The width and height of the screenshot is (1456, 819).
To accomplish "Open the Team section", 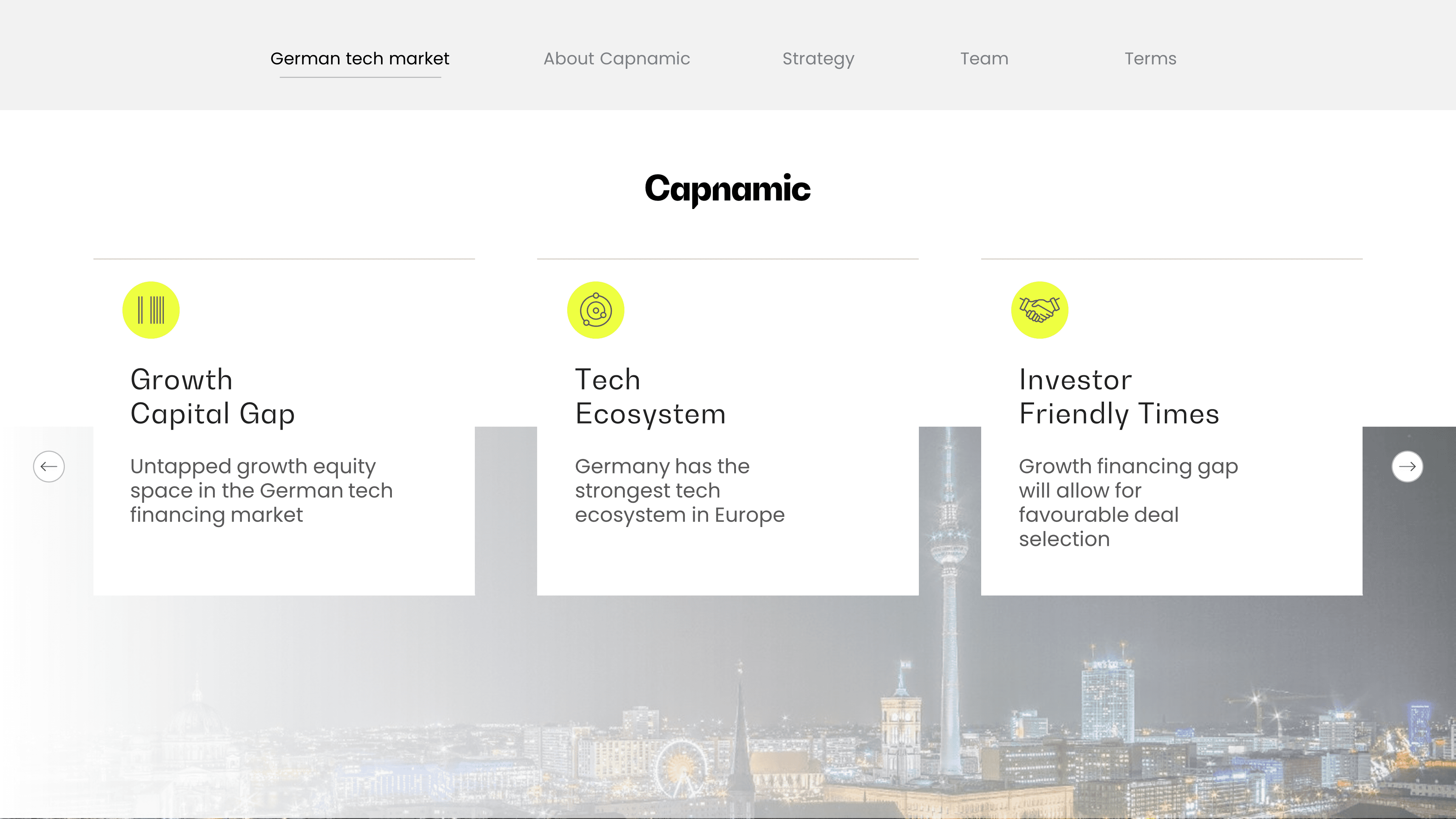I will point(984,58).
